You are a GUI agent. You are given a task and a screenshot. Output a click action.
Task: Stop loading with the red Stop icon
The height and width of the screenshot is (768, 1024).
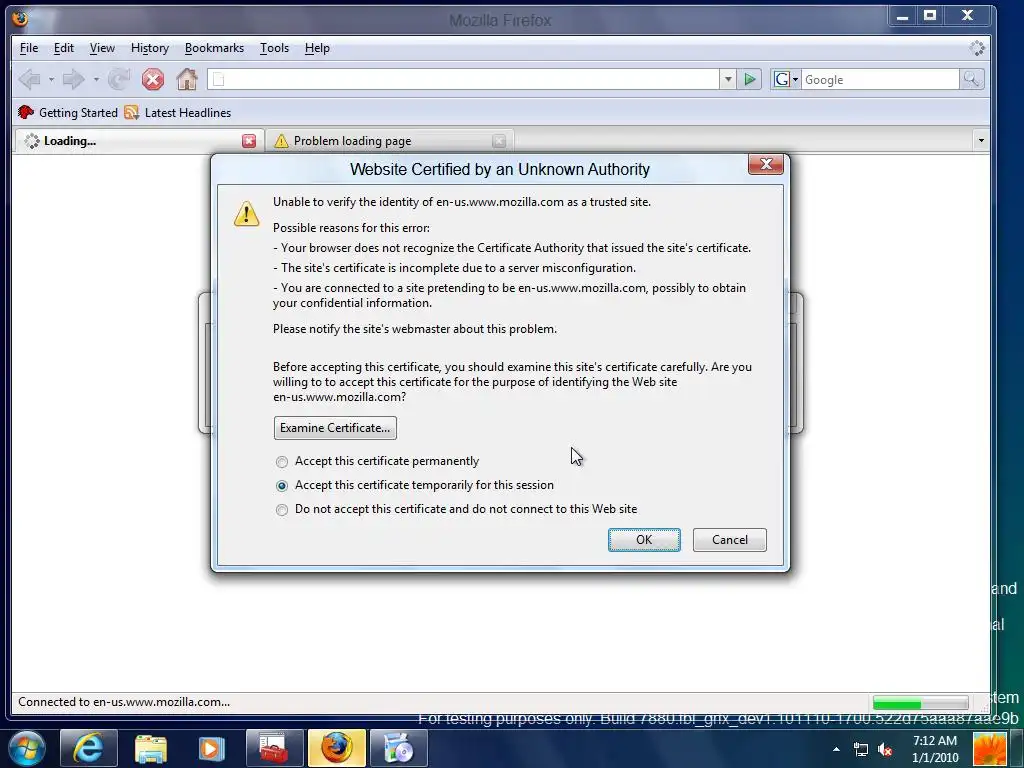coord(153,80)
